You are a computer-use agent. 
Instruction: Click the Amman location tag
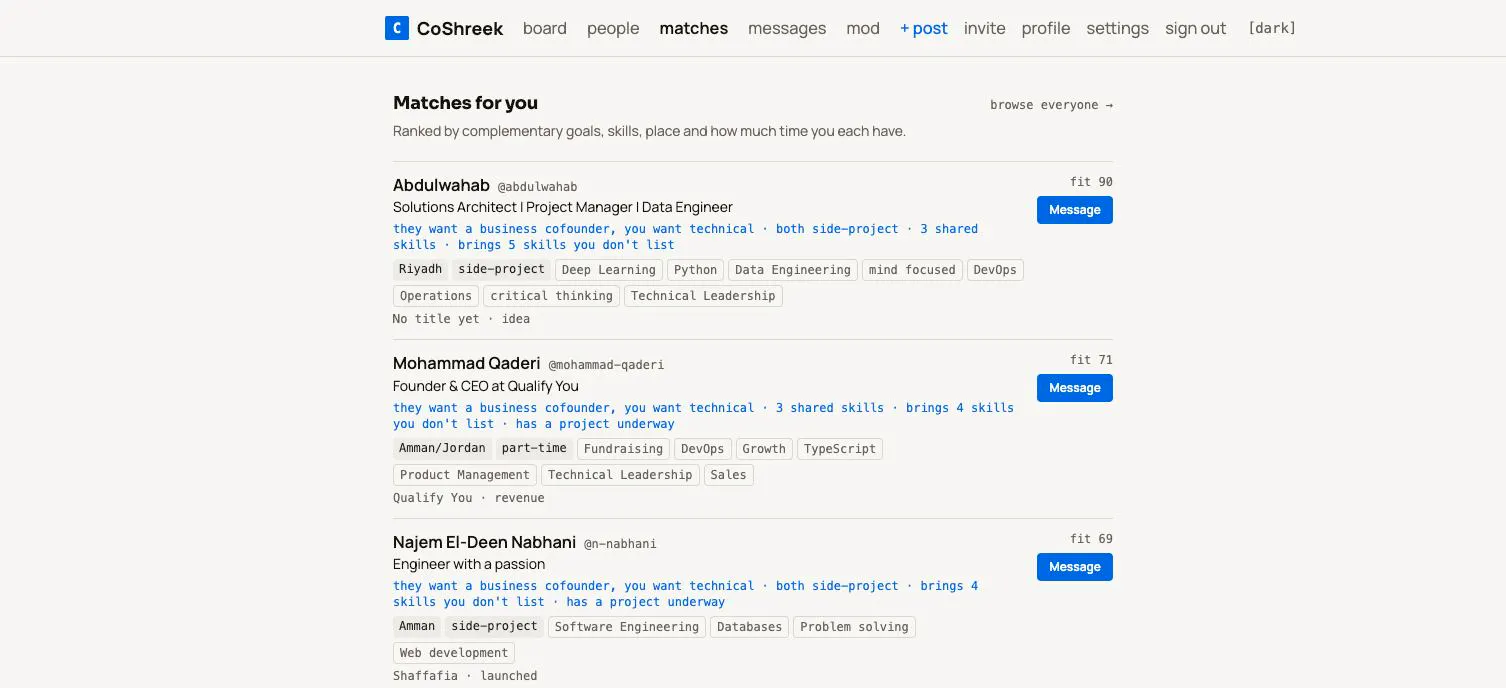tap(417, 626)
